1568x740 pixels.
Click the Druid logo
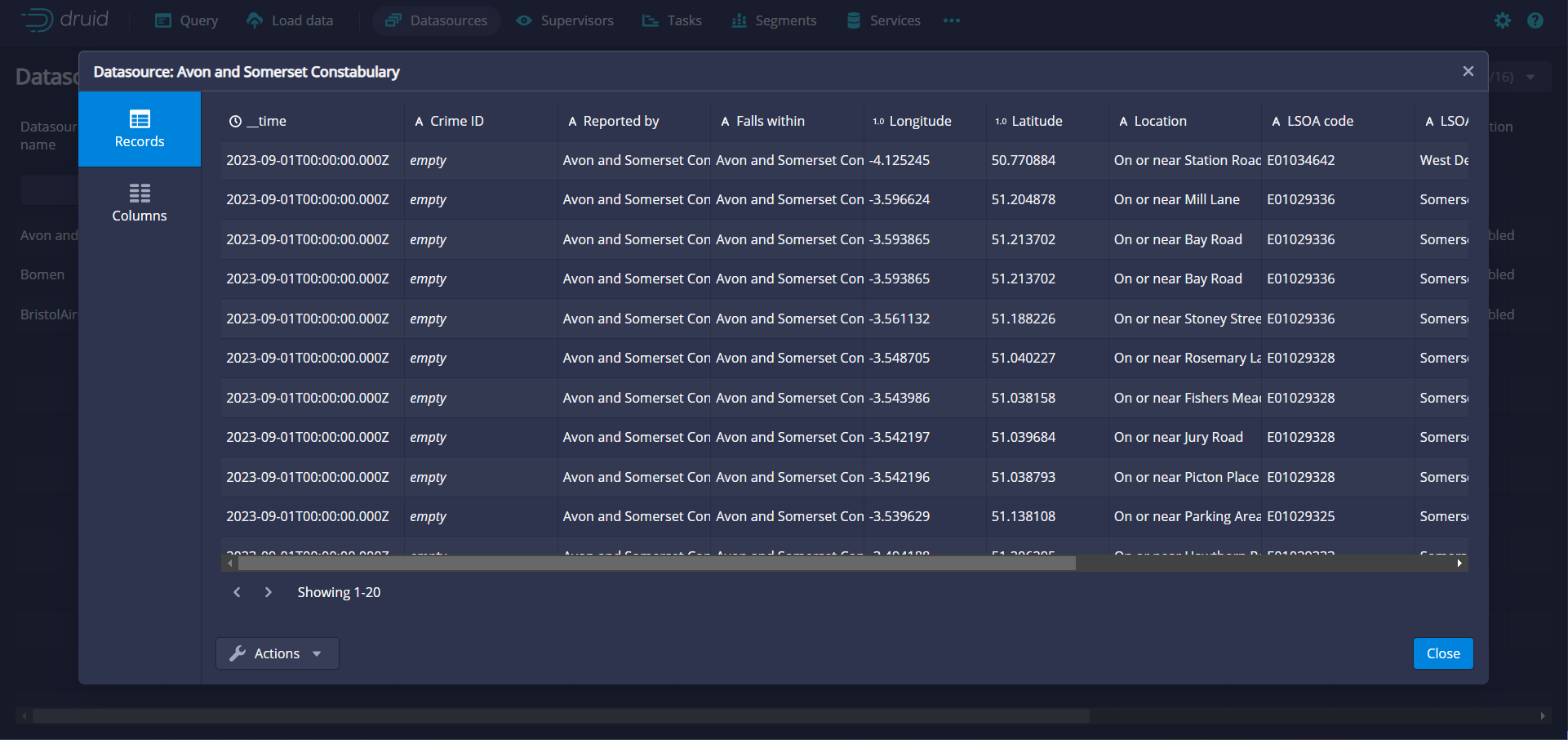pyautogui.click(x=65, y=20)
